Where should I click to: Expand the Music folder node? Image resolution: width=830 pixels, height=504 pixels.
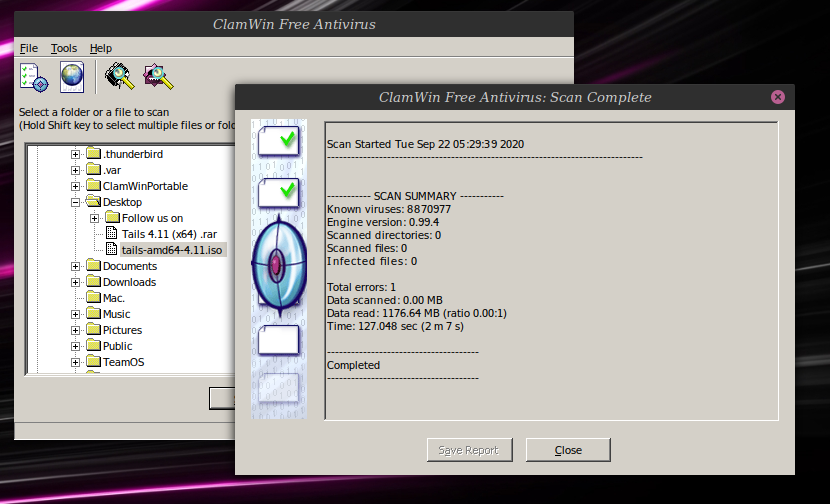coord(75,314)
